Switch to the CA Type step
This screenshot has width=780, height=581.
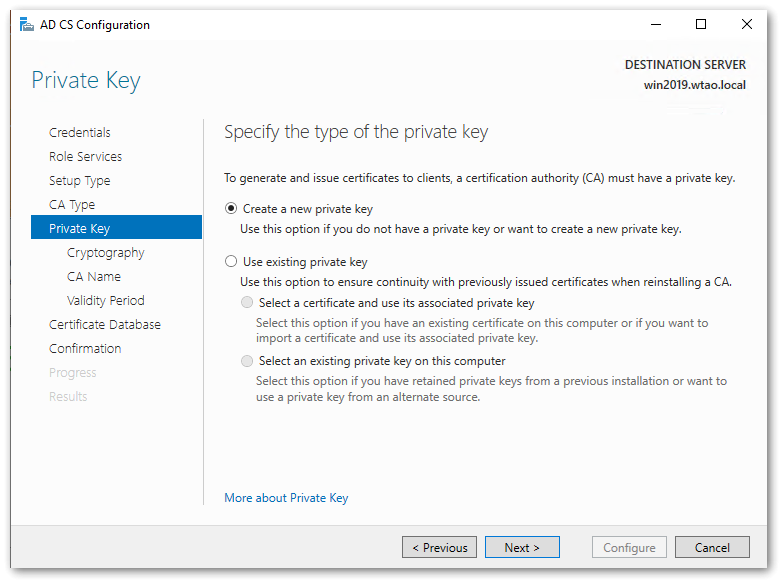[x=72, y=205]
